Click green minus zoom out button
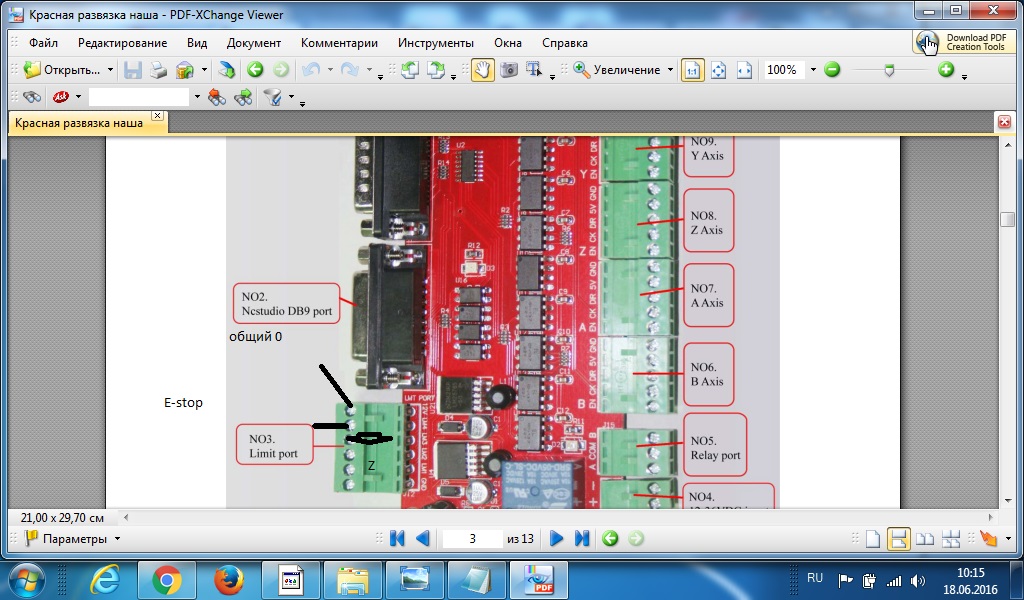This screenshot has width=1024, height=600. click(x=832, y=70)
